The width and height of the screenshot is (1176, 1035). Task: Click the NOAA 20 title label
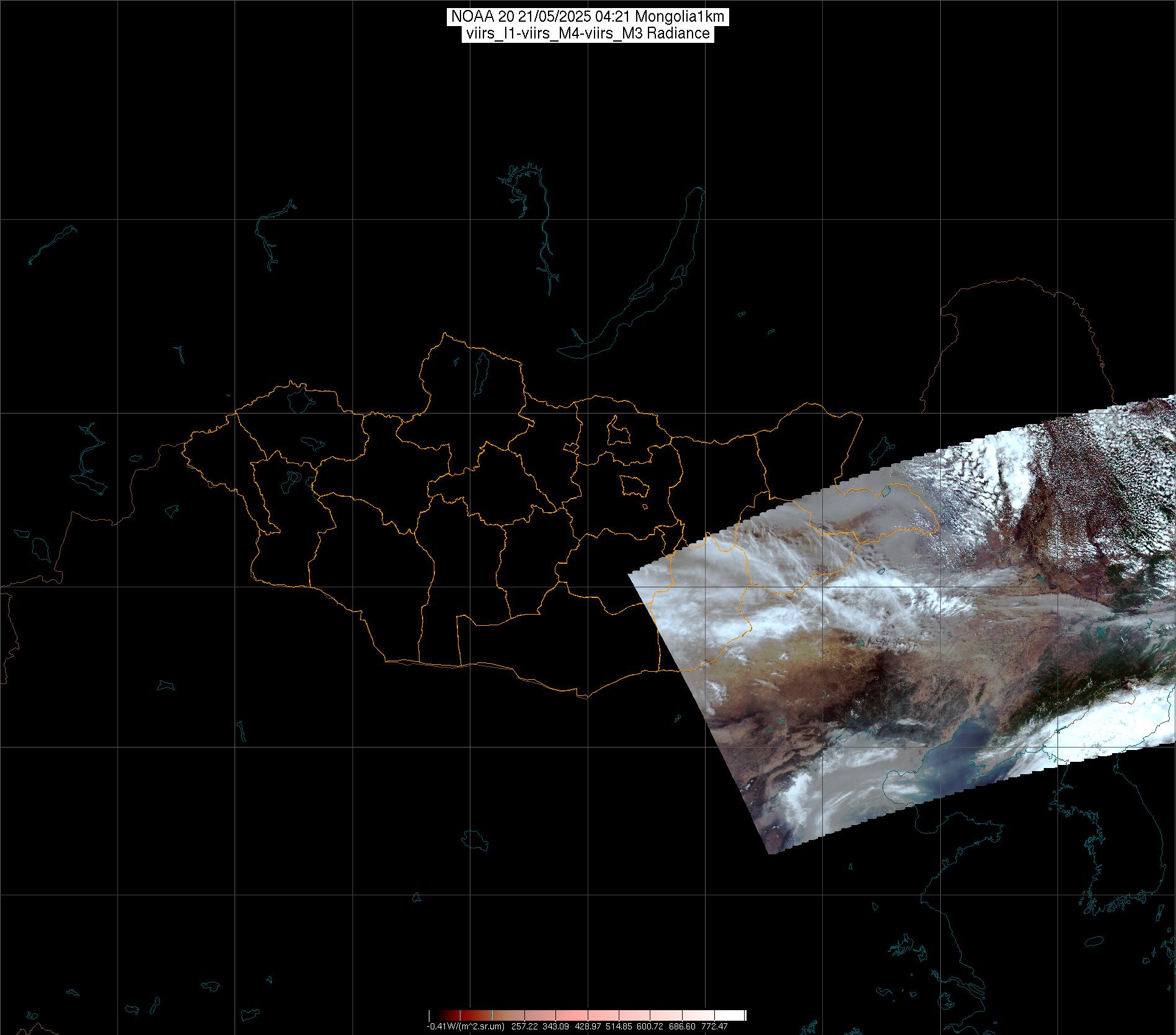(587, 17)
